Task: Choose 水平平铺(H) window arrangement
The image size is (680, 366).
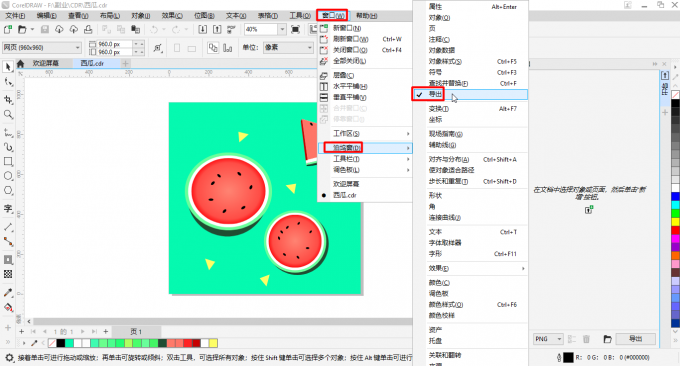Action: [x=365, y=86]
